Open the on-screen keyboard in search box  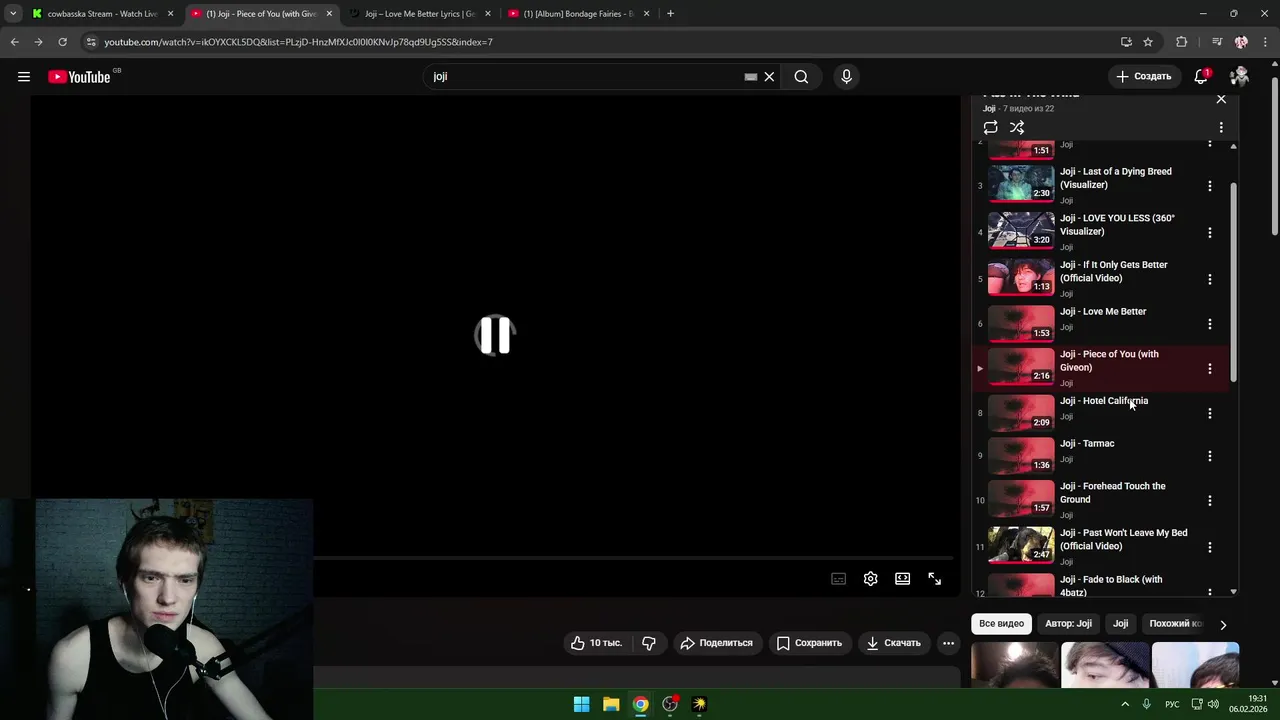coord(751,77)
